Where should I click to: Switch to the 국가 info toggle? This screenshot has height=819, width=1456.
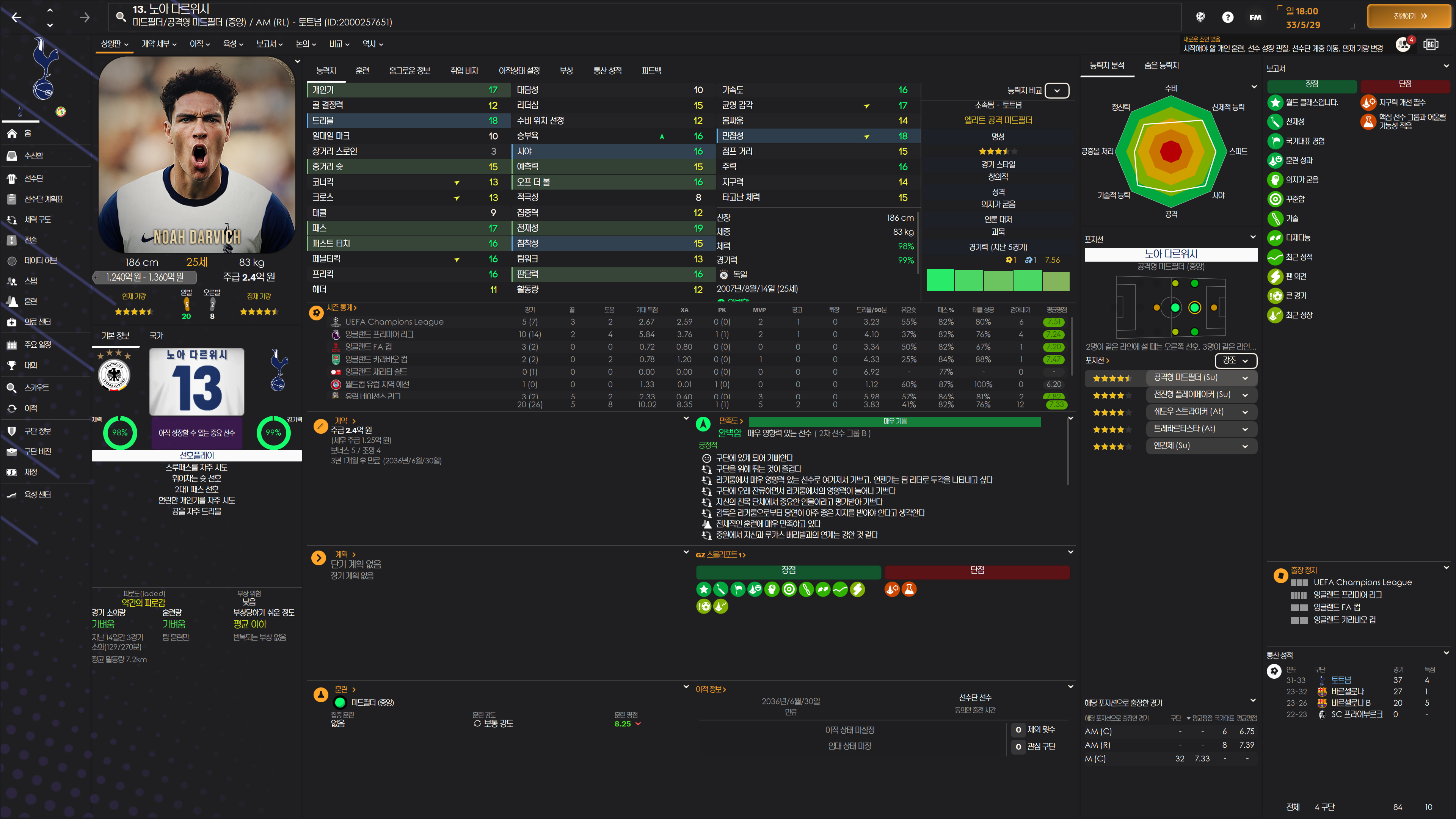click(156, 336)
